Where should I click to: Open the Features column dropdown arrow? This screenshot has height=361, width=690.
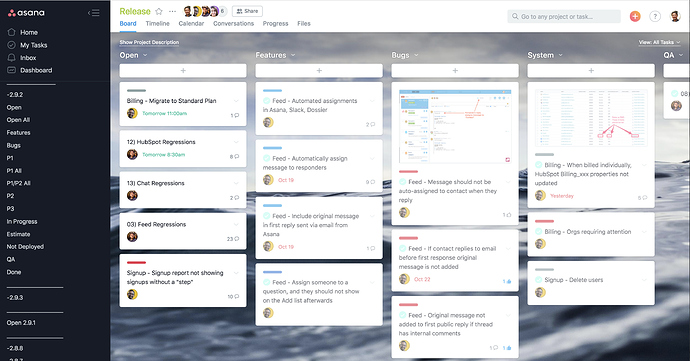click(x=293, y=55)
